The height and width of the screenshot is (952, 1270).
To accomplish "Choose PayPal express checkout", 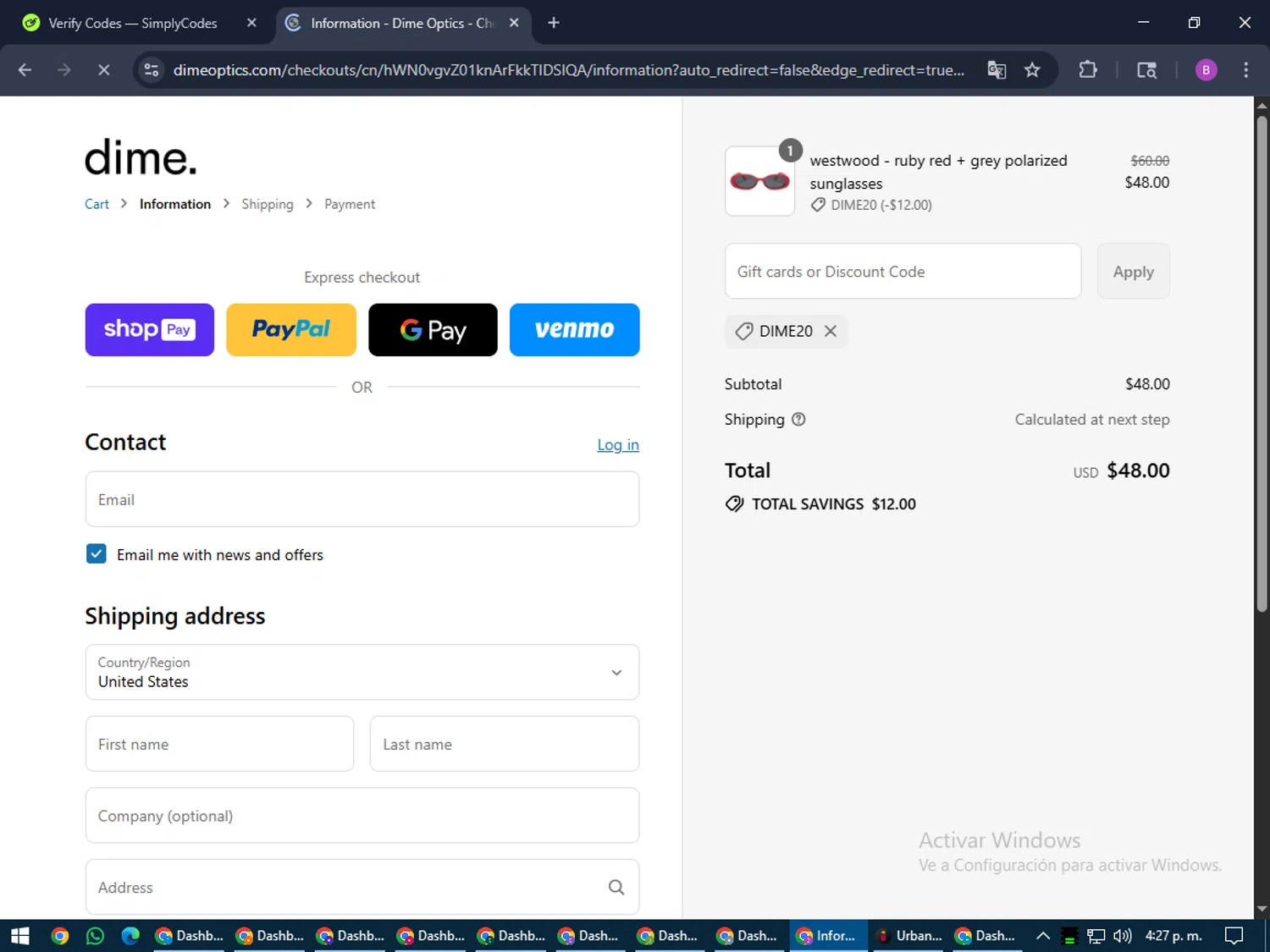I will (x=291, y=330).
